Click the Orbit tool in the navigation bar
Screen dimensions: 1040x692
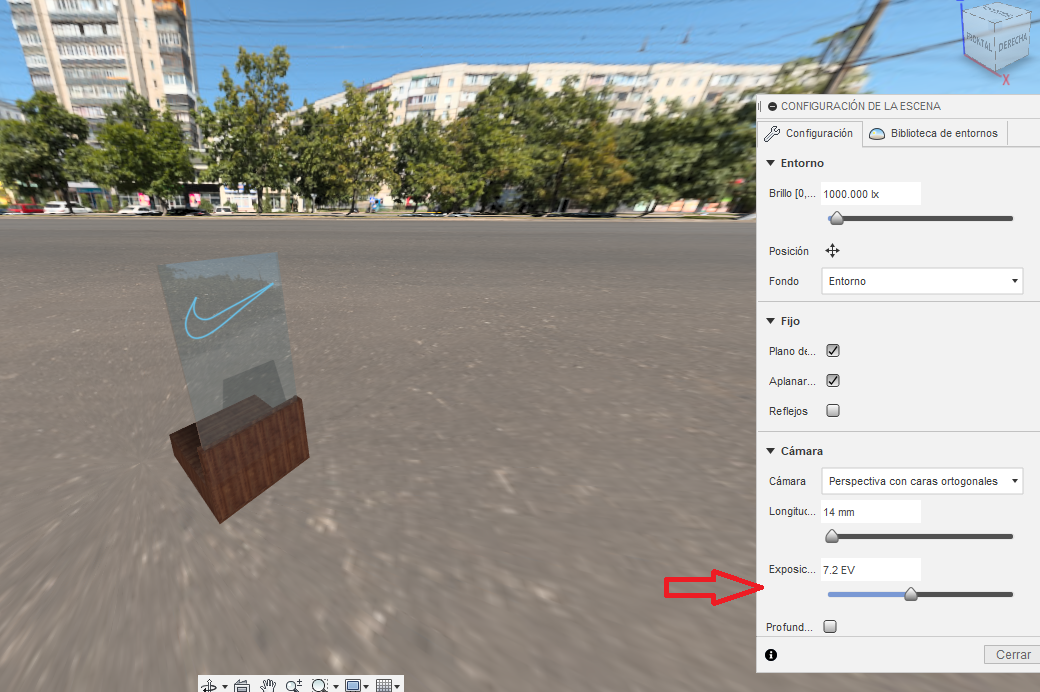tap(209, 686)
